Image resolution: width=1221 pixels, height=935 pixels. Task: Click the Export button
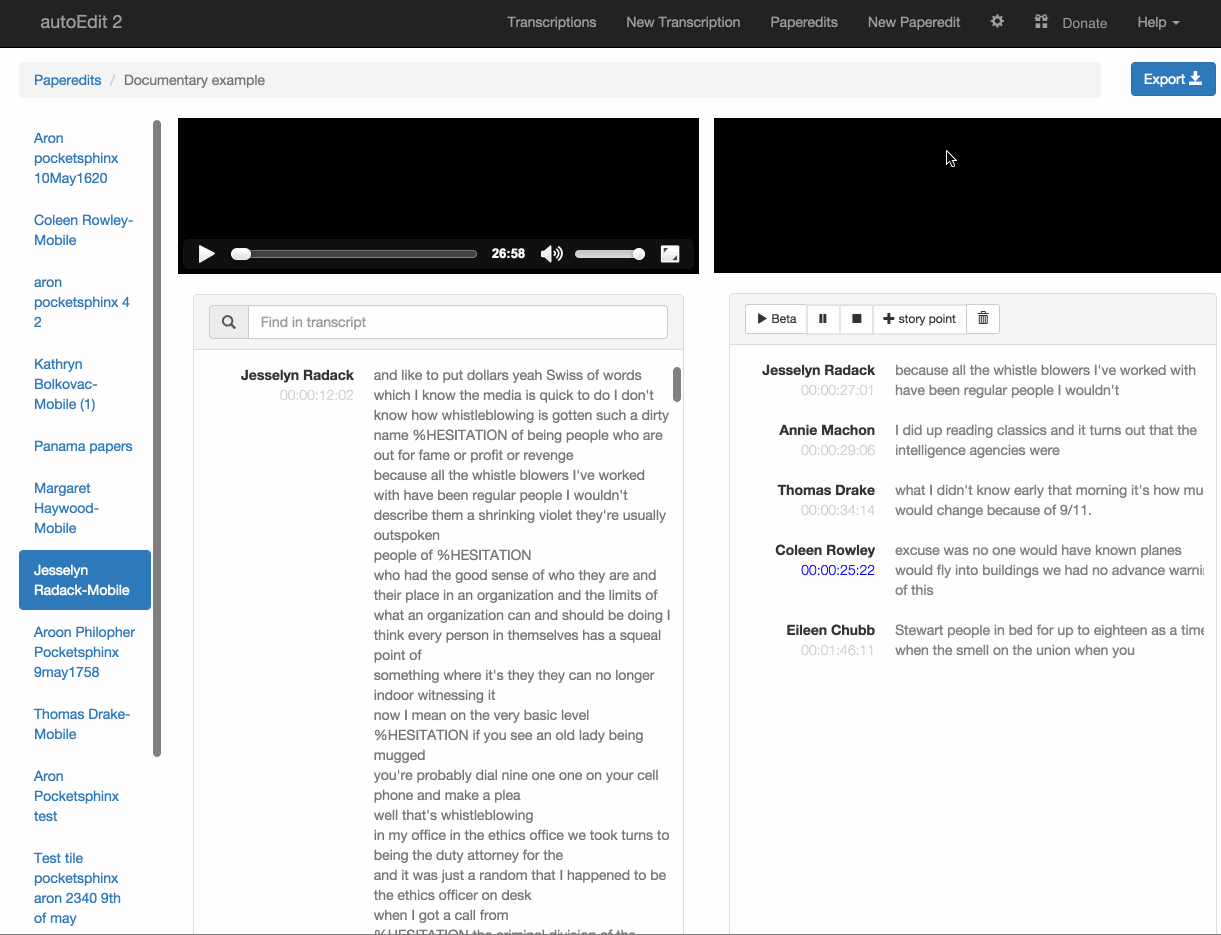click(1172, 80)
